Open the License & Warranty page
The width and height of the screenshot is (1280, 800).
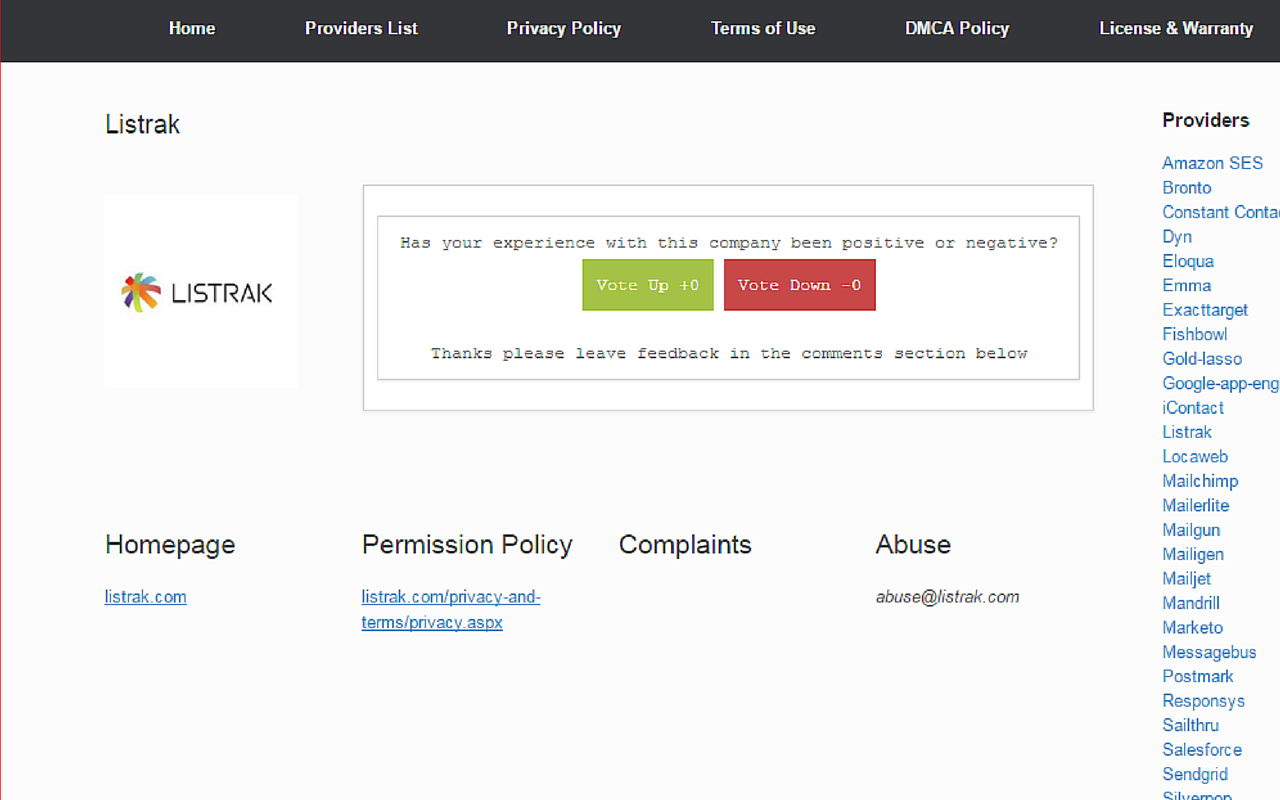click(1176, 28)
